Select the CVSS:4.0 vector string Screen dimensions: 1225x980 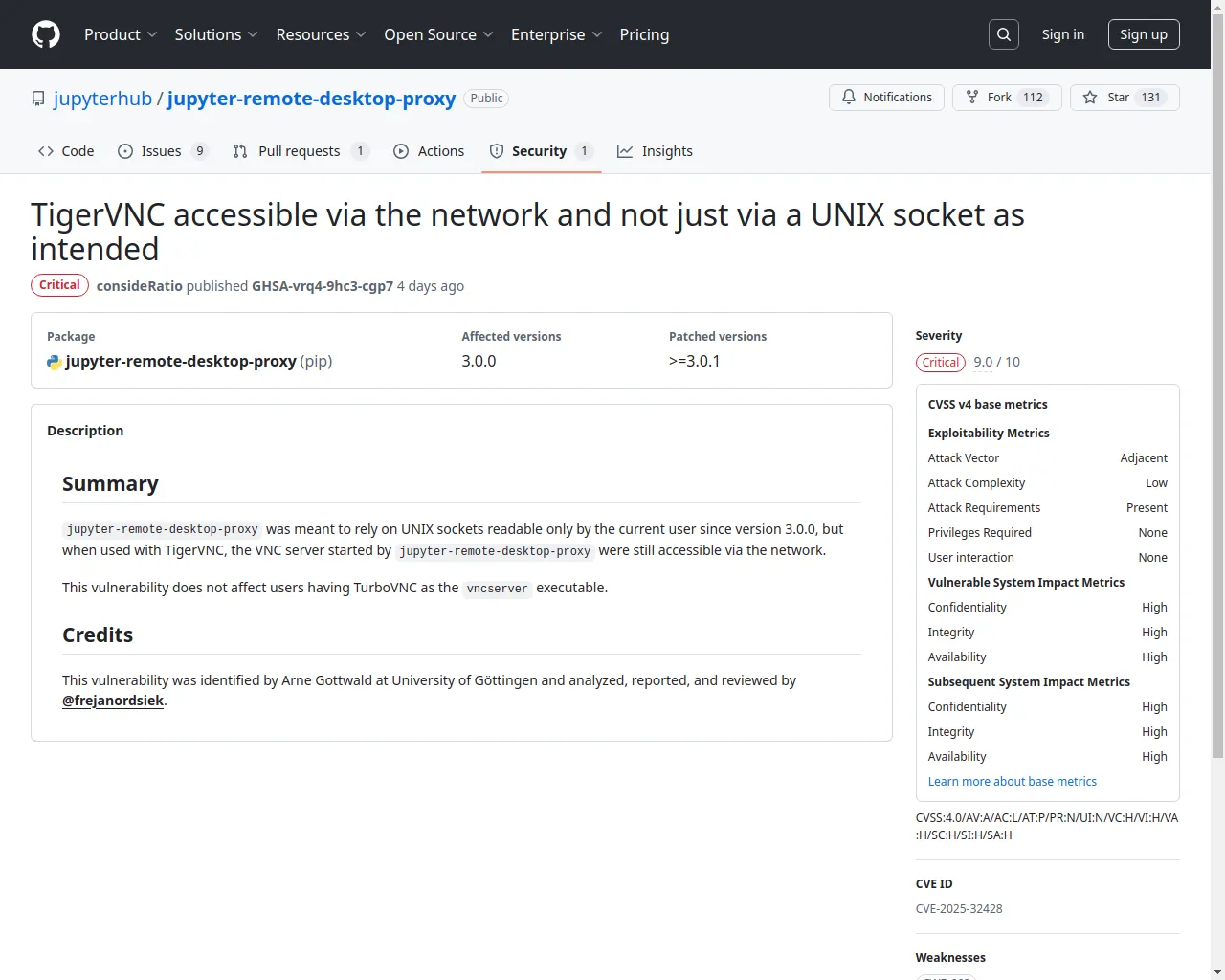[x=1047, y=827]
